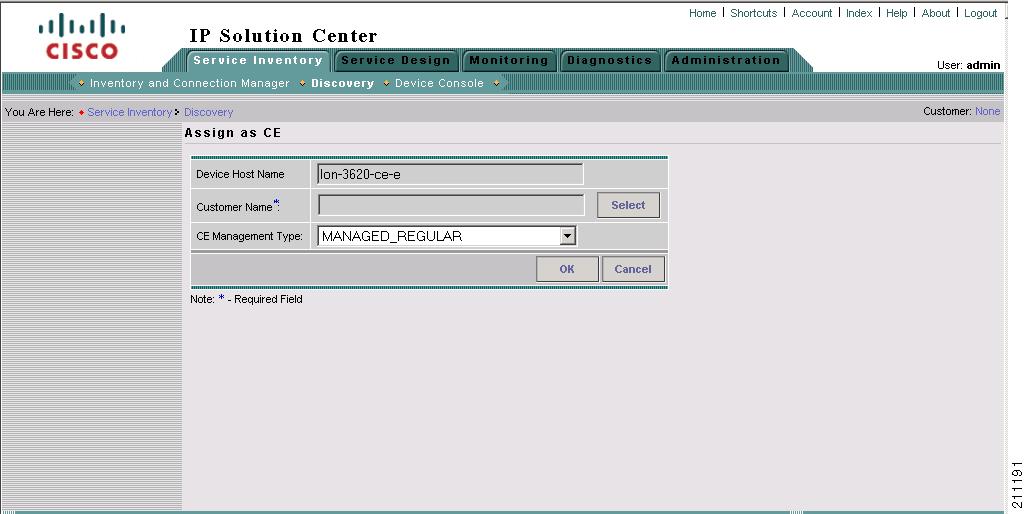
Task: Open the Device Console submenu item
Action: 439,83
